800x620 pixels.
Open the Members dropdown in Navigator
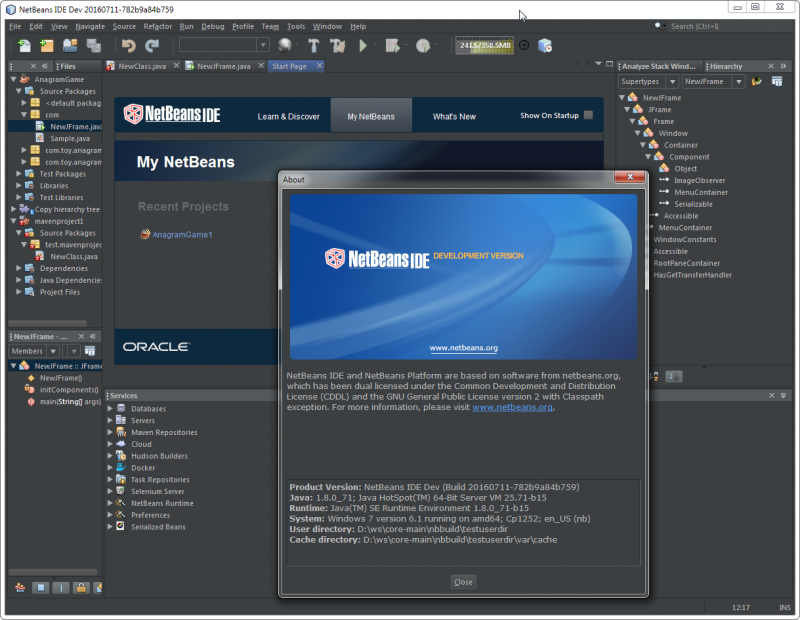coord(33,351)
